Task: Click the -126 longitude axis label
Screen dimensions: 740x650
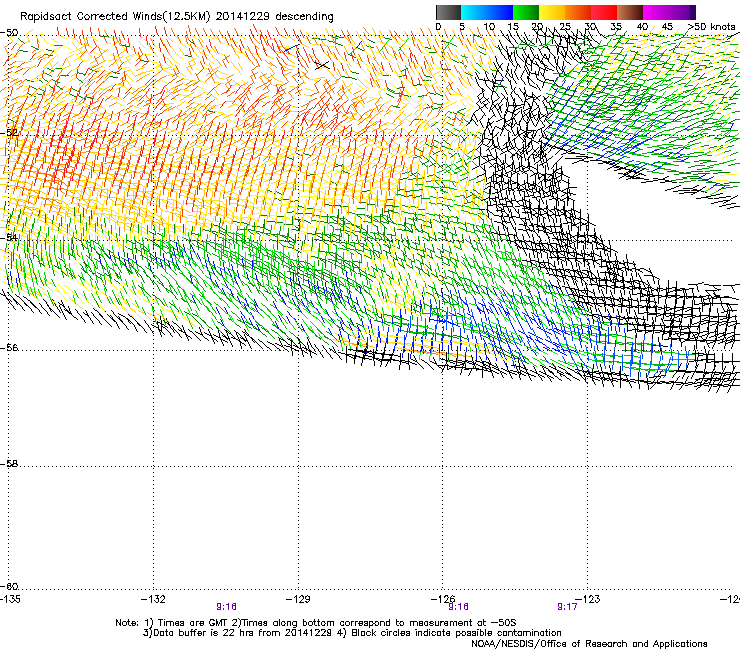Action: point(443,599)
